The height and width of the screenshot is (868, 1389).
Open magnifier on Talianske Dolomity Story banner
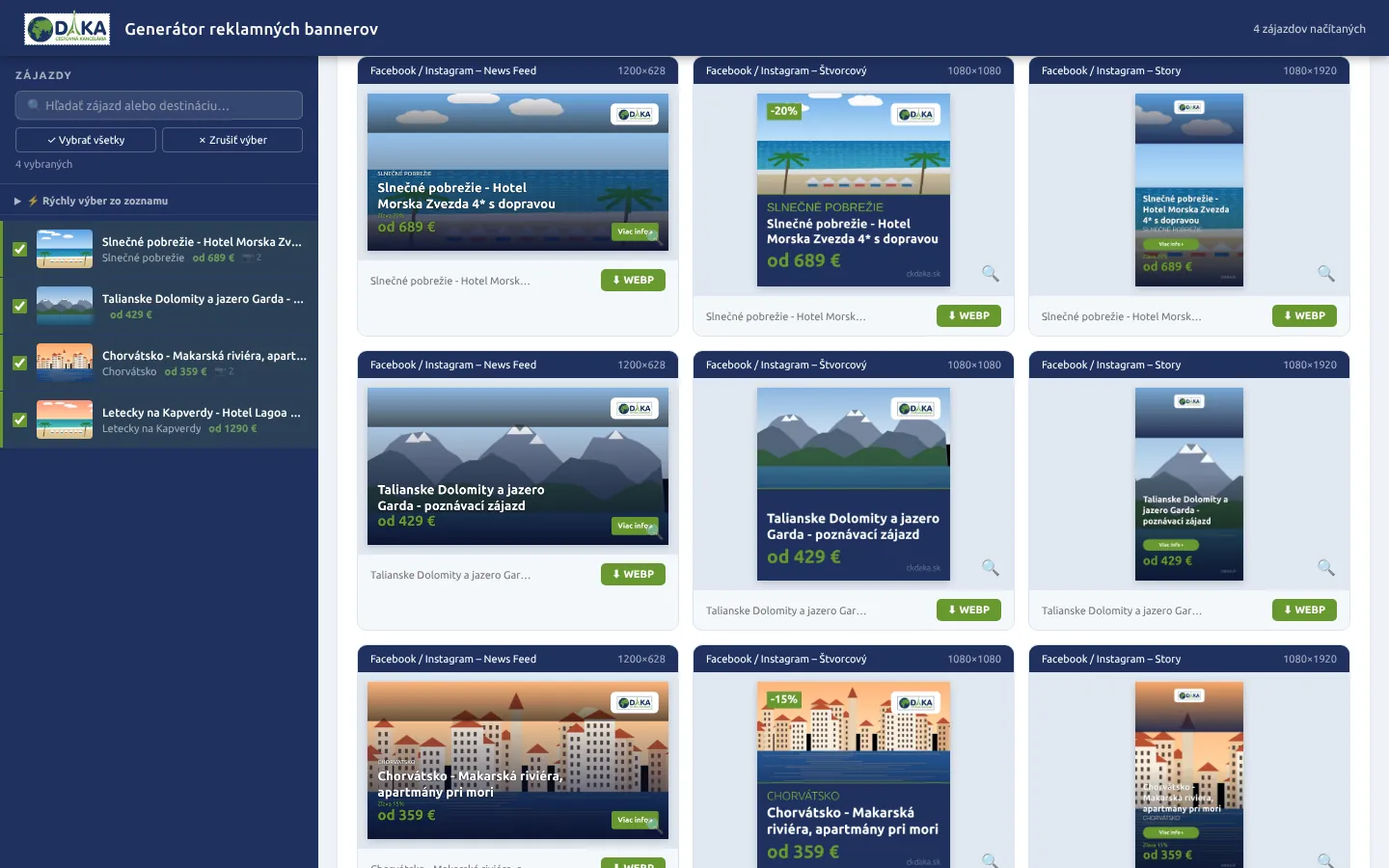1326,568
